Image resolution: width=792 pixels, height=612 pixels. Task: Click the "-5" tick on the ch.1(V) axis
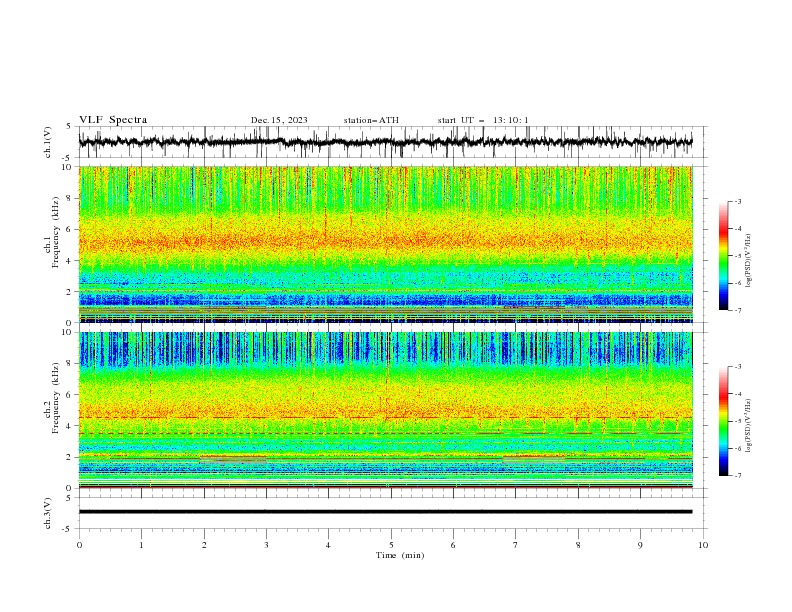(68, 158)
